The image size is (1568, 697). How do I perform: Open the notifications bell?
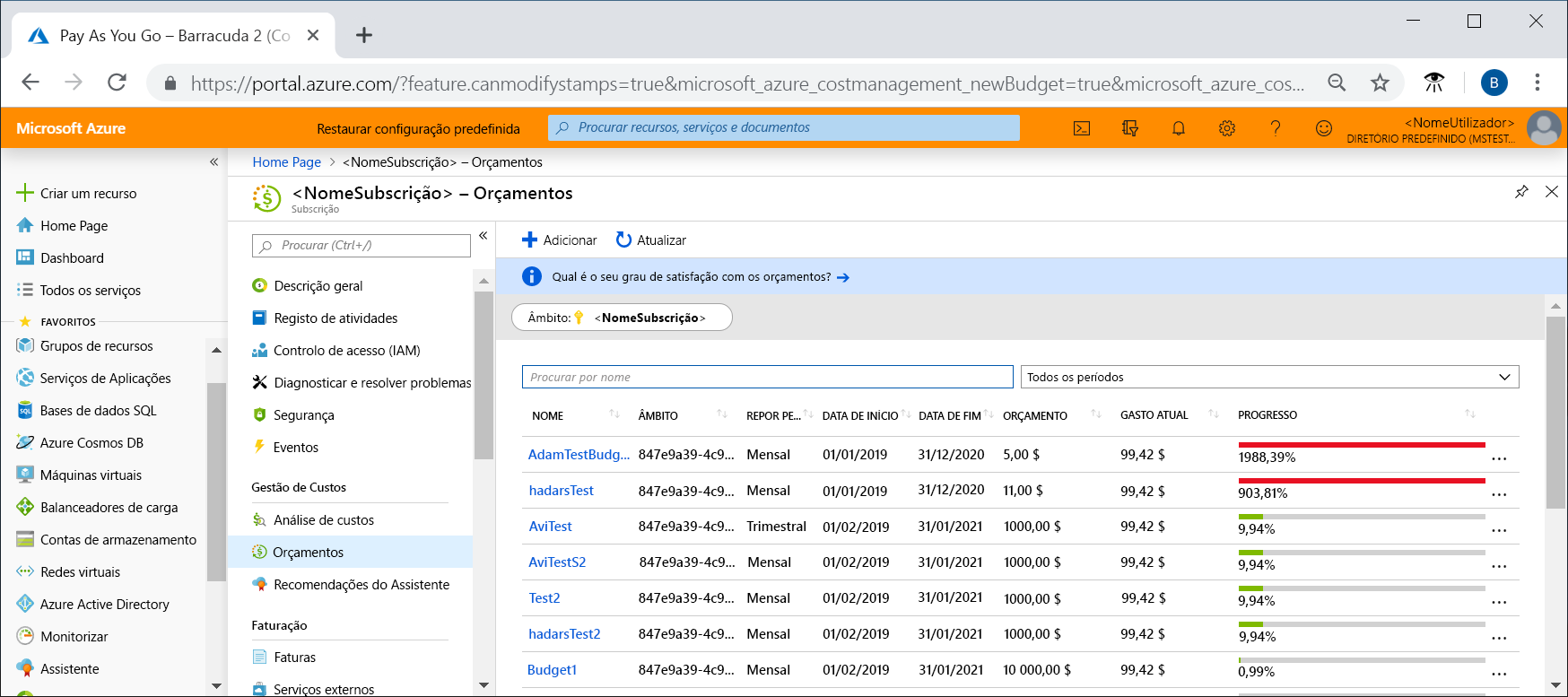pos(1179,128)
